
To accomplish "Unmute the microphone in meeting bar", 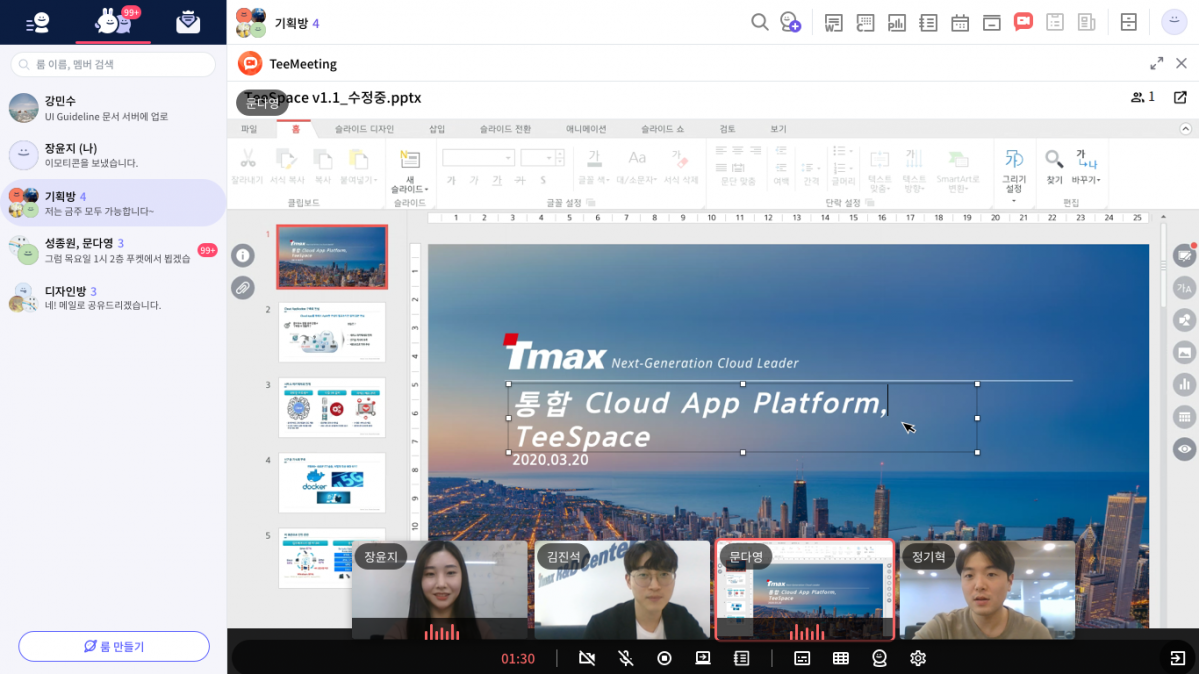I will pos(625,658).
